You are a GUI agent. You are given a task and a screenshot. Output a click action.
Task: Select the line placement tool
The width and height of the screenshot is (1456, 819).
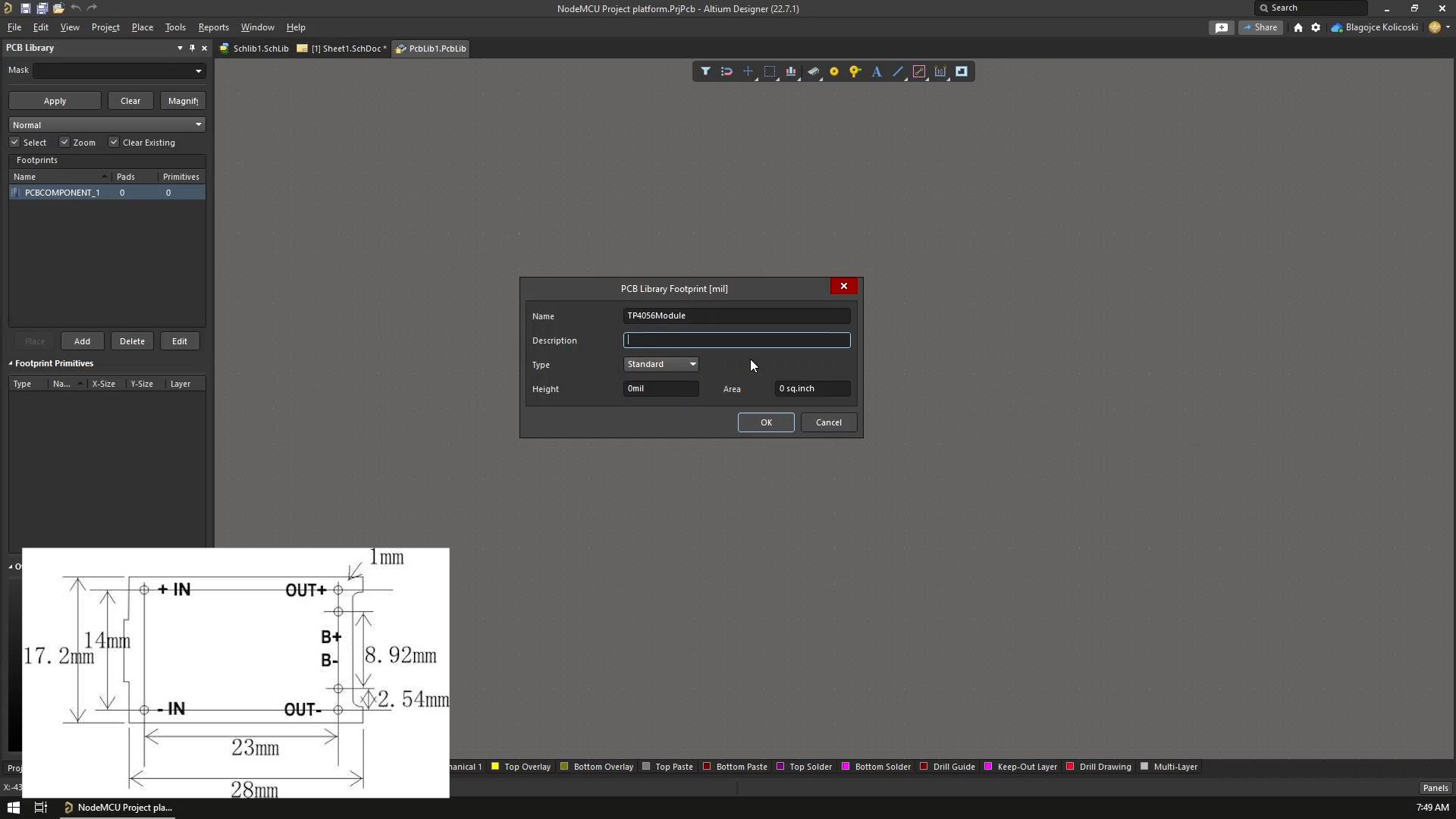[x=897, y=71]
